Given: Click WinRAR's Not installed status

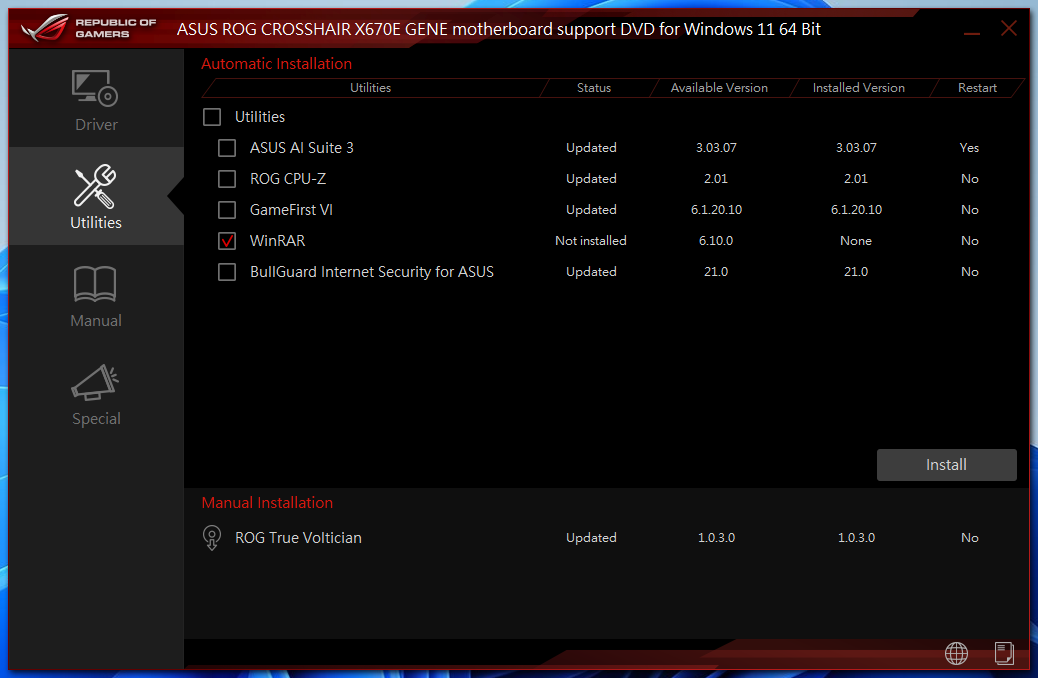Looking at the screenshot, I should (x=590, y=241).
